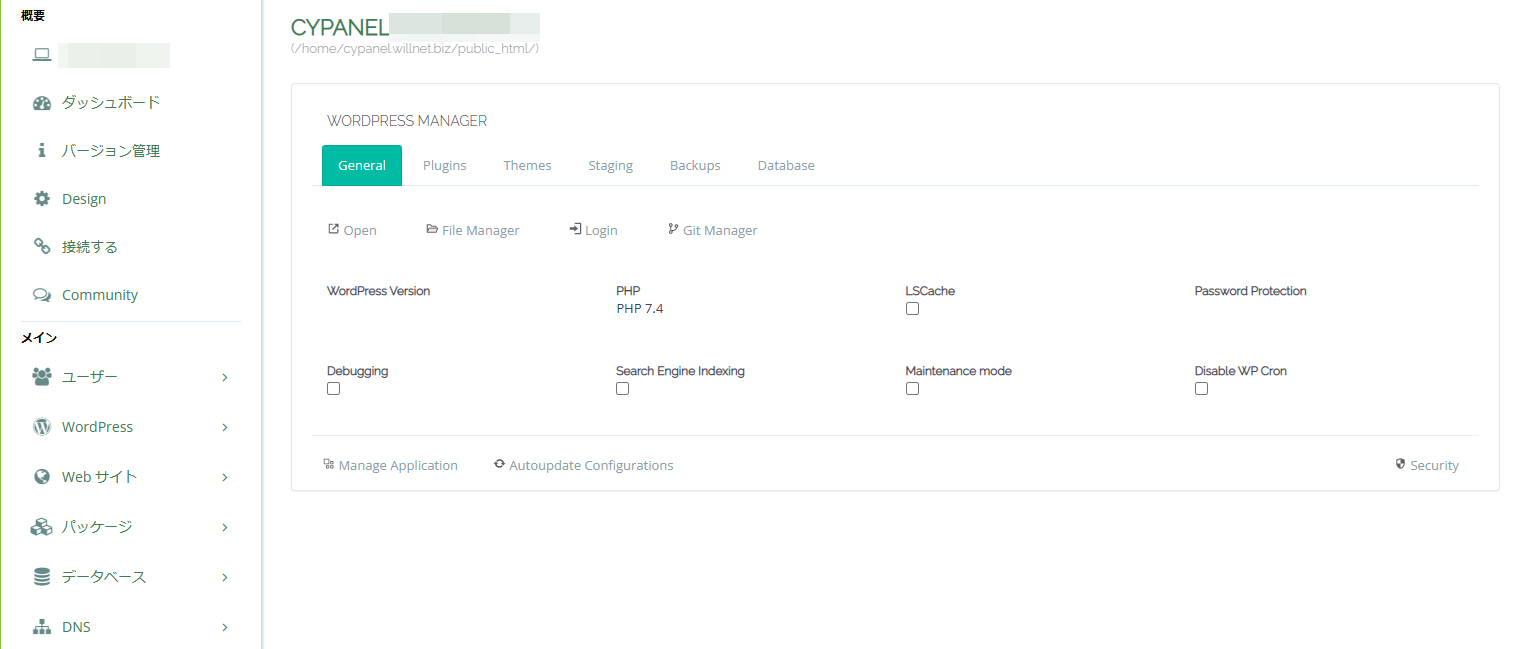The width and height of the screenshot is (1526, 649).
Task: Expand the DNS chevron
Action: click(x=225, y=627)
